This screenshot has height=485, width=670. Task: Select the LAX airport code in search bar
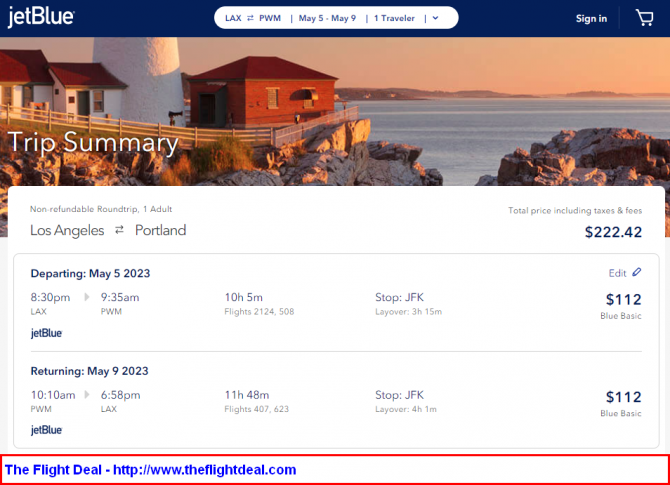pyautogui.click(x=234, y=18)
